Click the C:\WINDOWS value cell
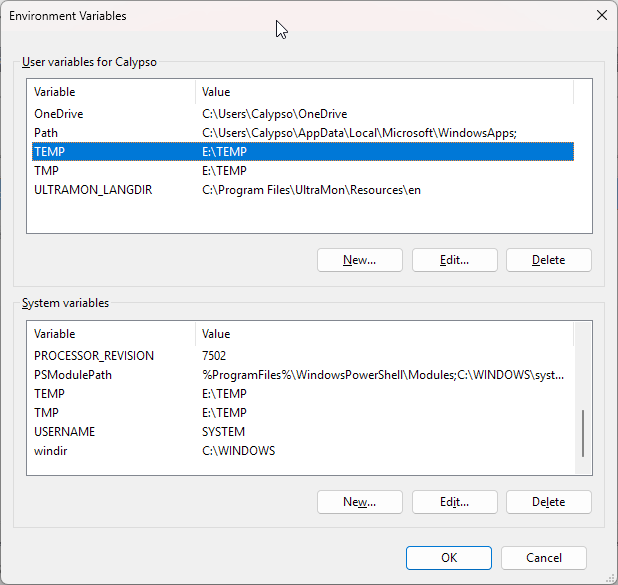 pyautogui.click(x=238, y=451)
